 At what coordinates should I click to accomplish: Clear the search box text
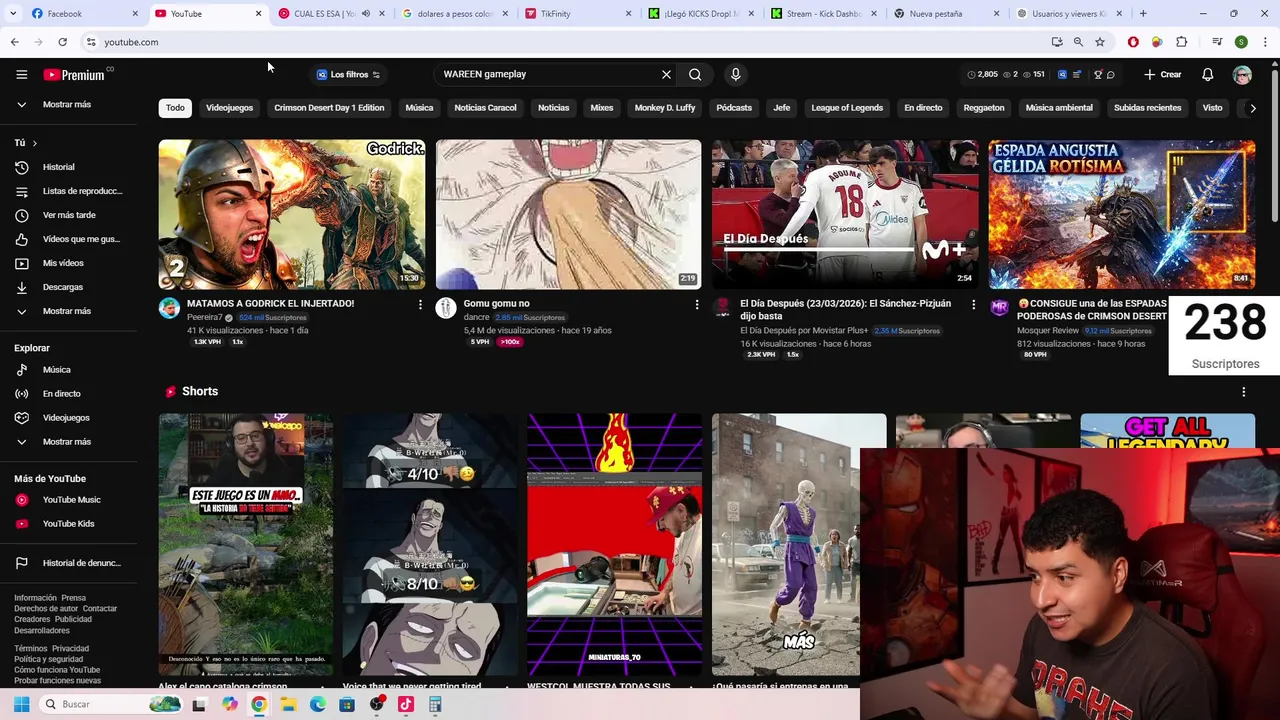pos(666,74)
